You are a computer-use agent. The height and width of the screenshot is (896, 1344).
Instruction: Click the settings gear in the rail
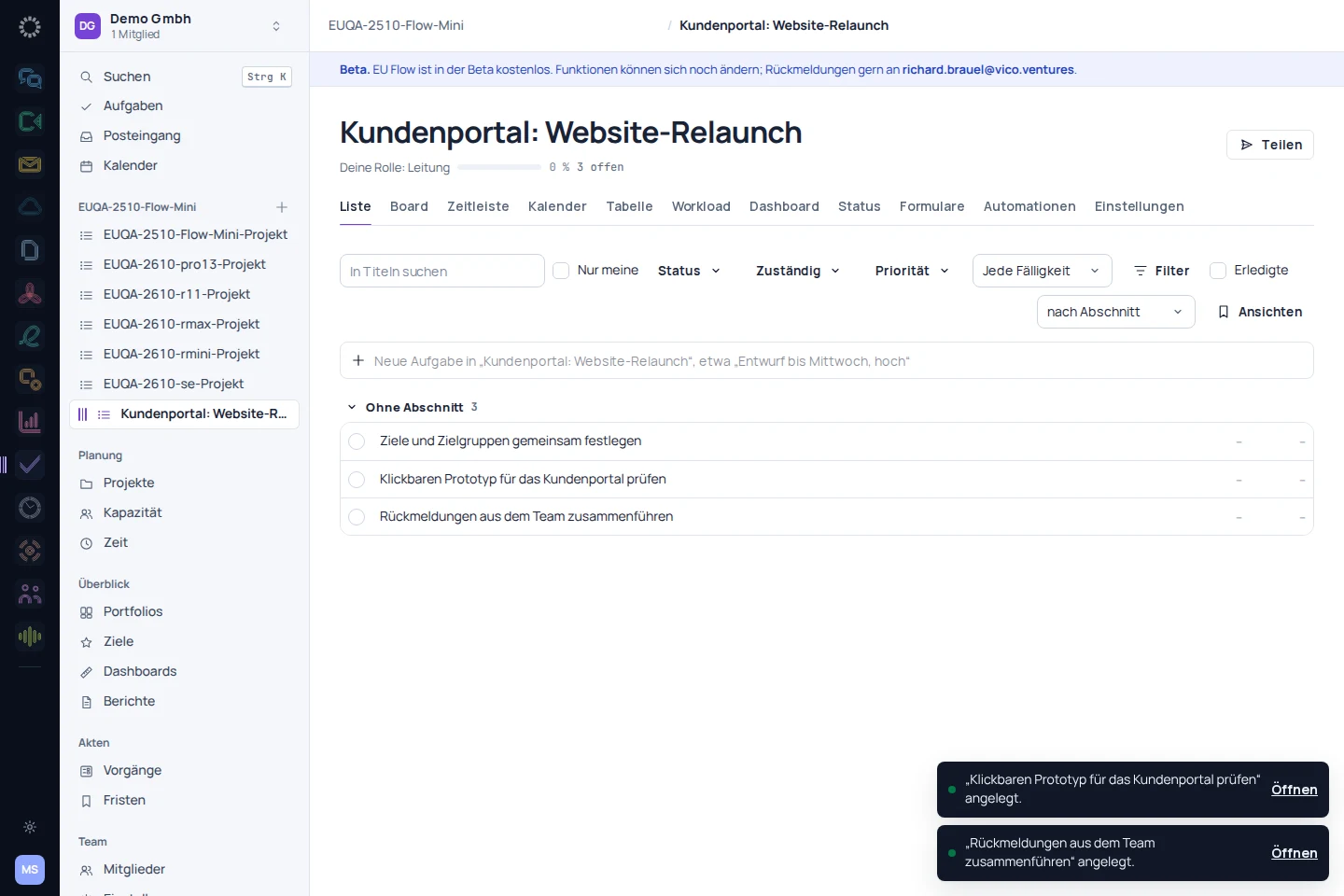(x=30, y=827)
